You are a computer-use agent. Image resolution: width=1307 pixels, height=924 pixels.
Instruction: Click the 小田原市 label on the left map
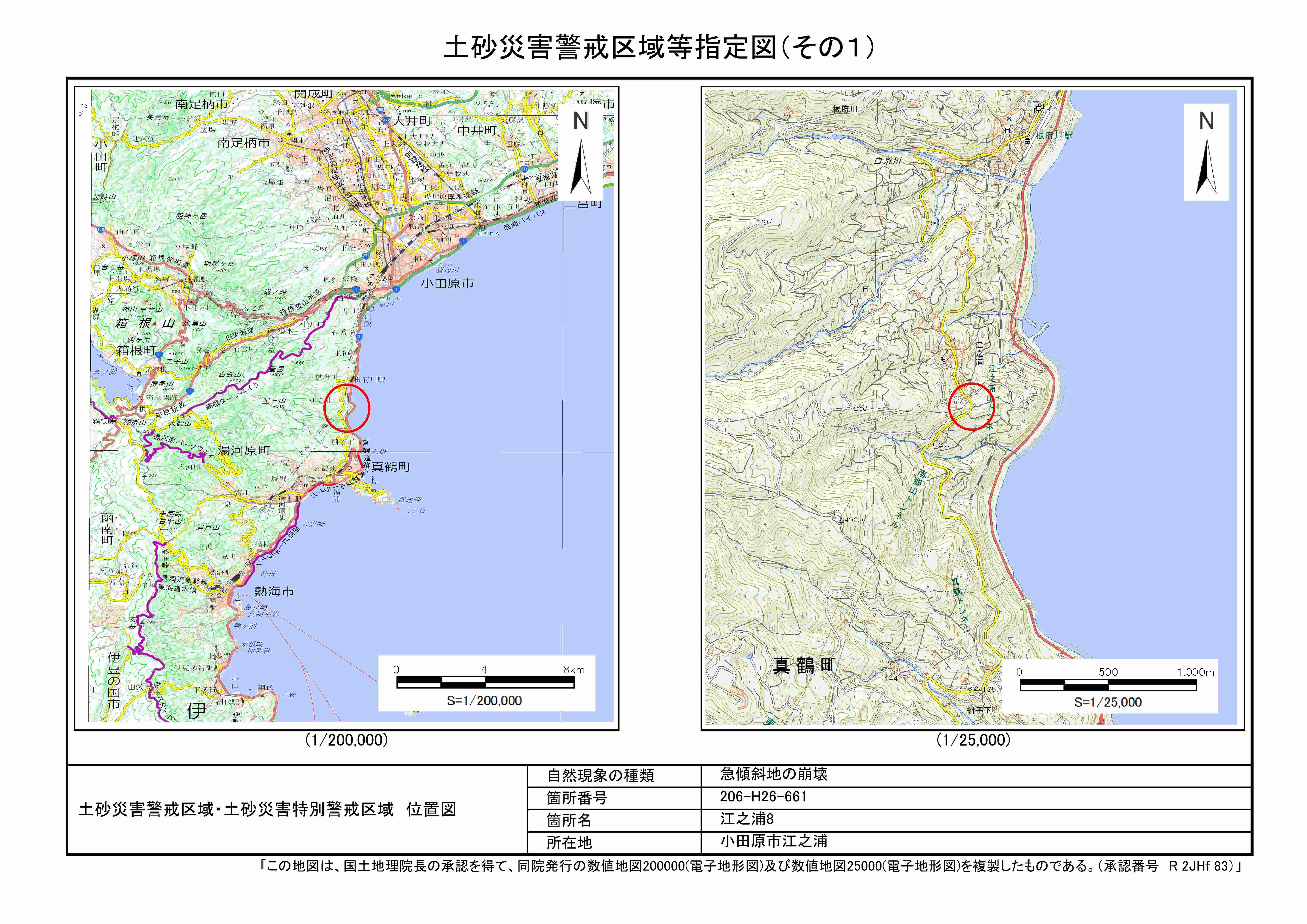click(447, 284)
